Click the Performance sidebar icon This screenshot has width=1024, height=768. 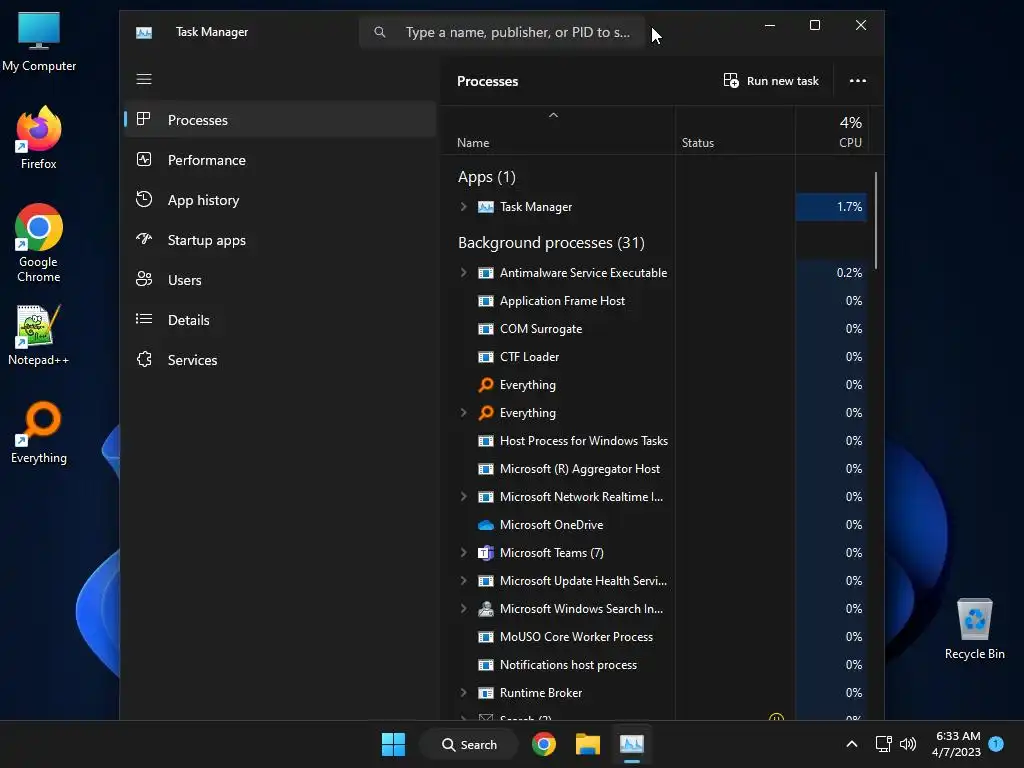(144, 159)
